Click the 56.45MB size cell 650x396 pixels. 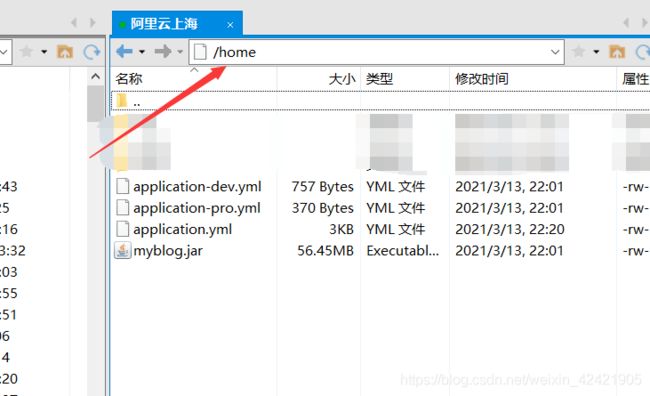click(325, 251)
